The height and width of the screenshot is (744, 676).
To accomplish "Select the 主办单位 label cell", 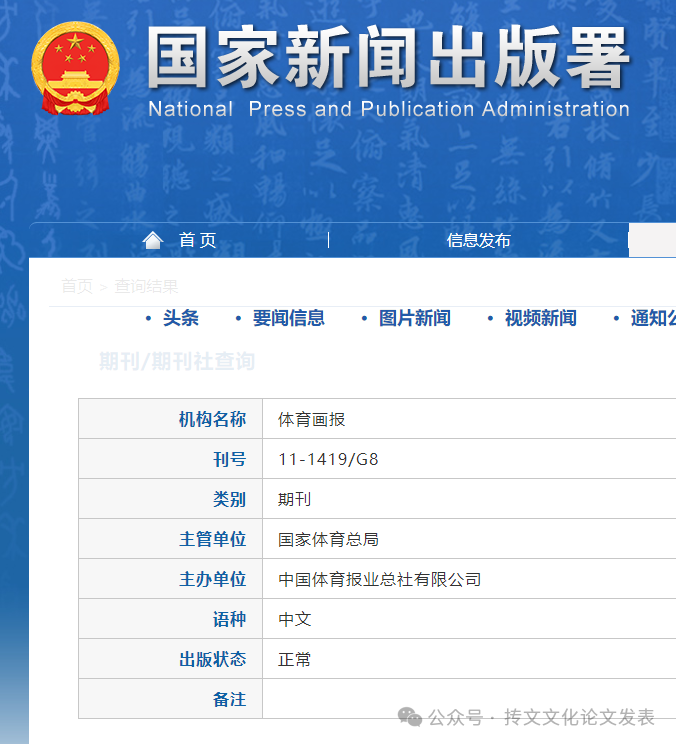I will pos(171,579).
